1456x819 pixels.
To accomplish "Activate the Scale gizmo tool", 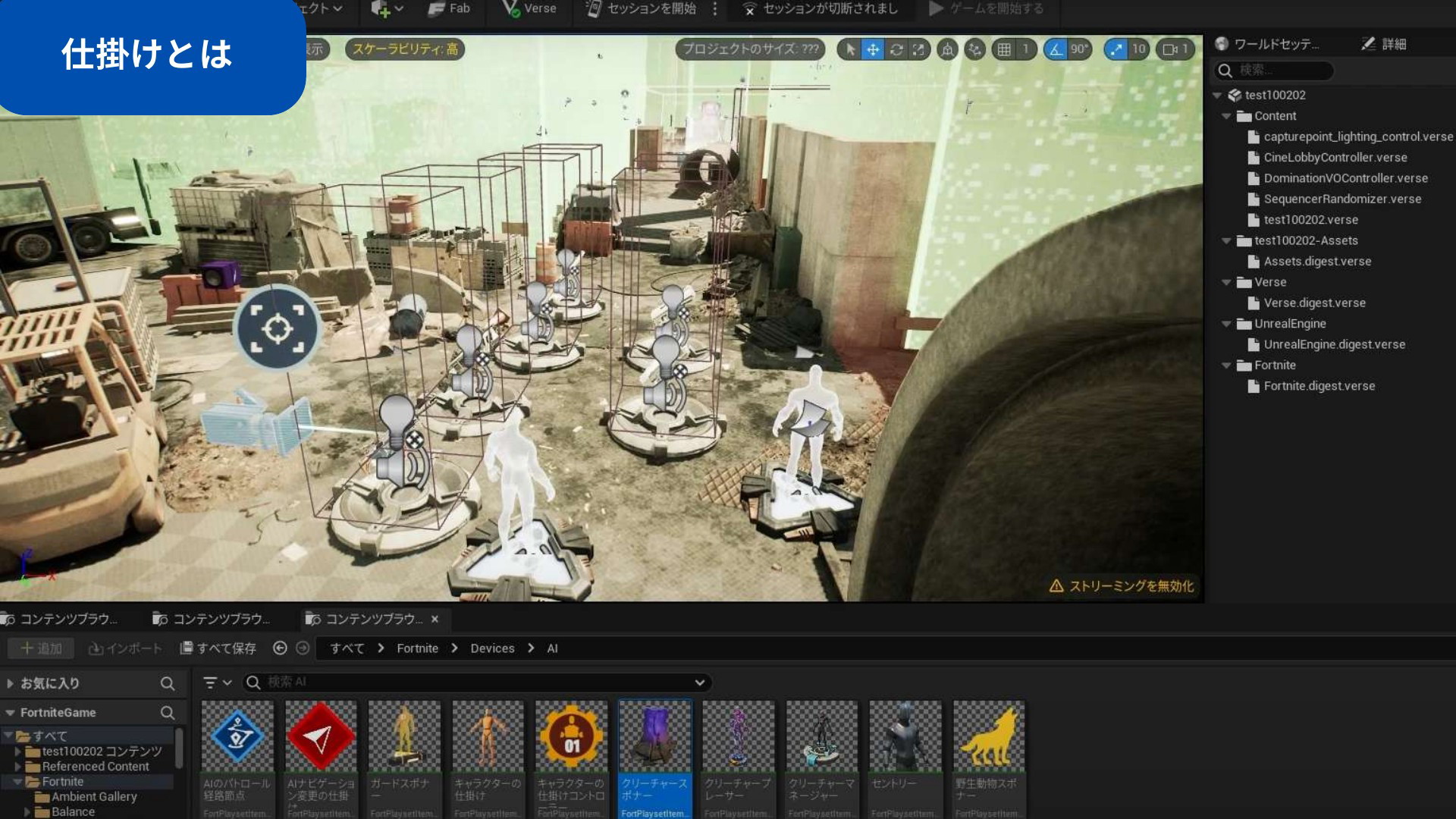I will [919, 49].
